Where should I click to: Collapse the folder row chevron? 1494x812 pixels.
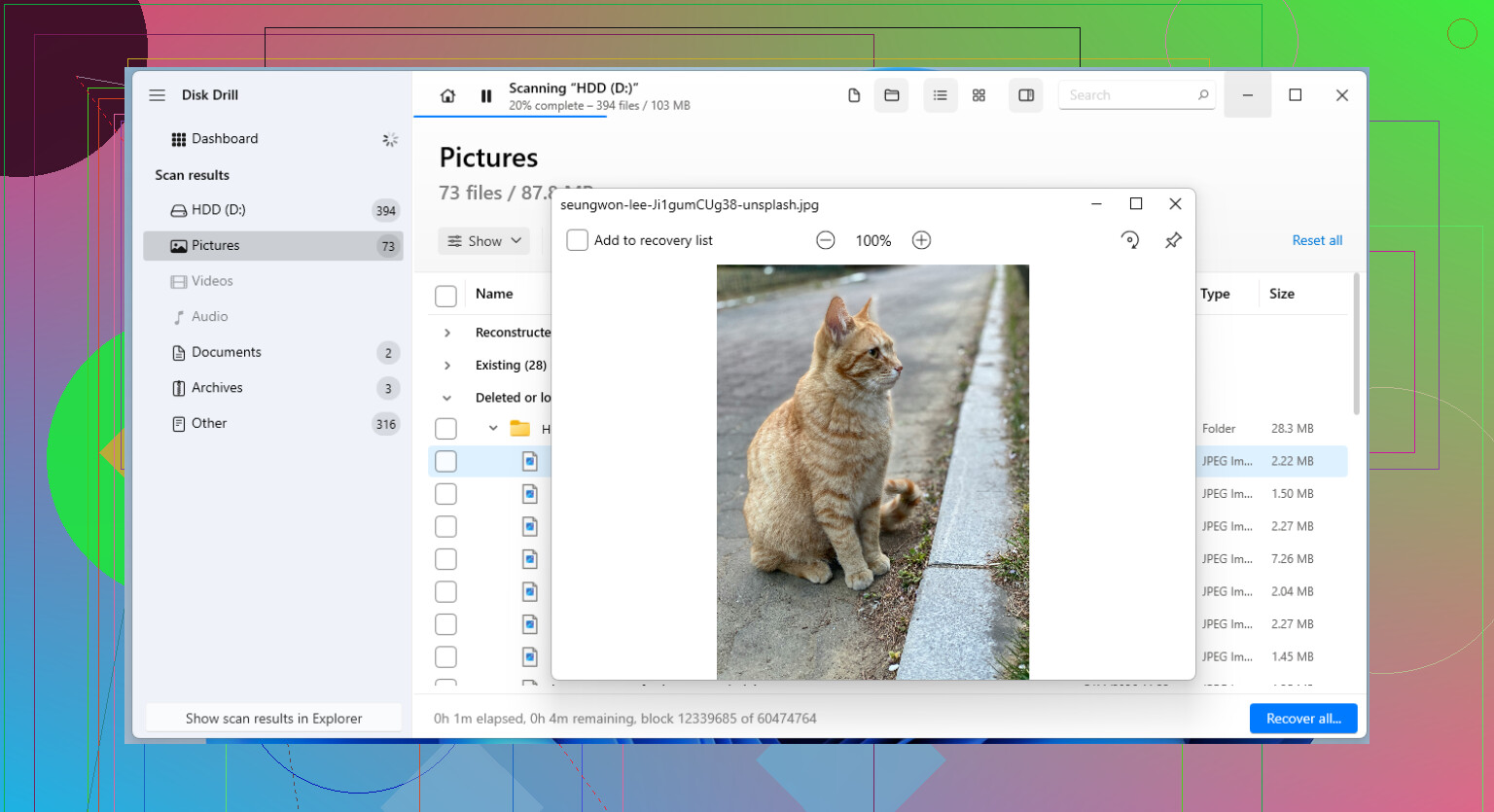click(493, 429)
